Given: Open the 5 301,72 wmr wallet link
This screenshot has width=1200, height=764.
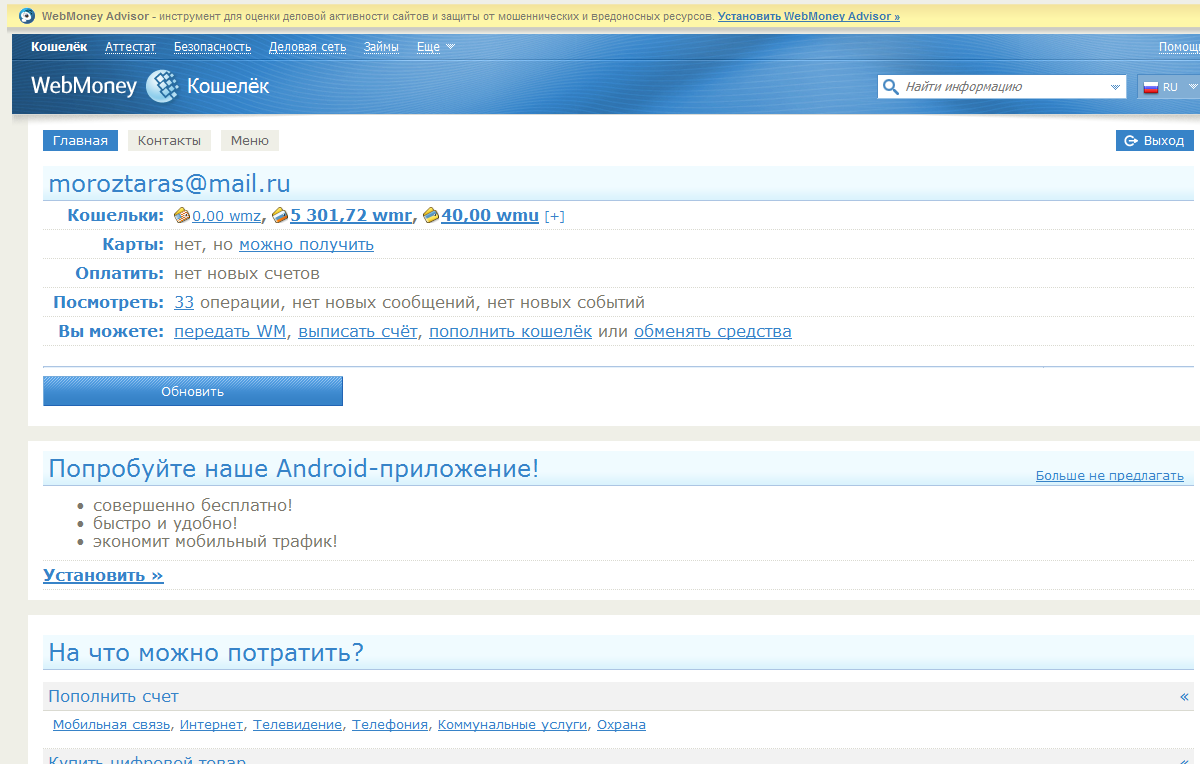Looking at the screenshot, I should click(x=351, y=215).
